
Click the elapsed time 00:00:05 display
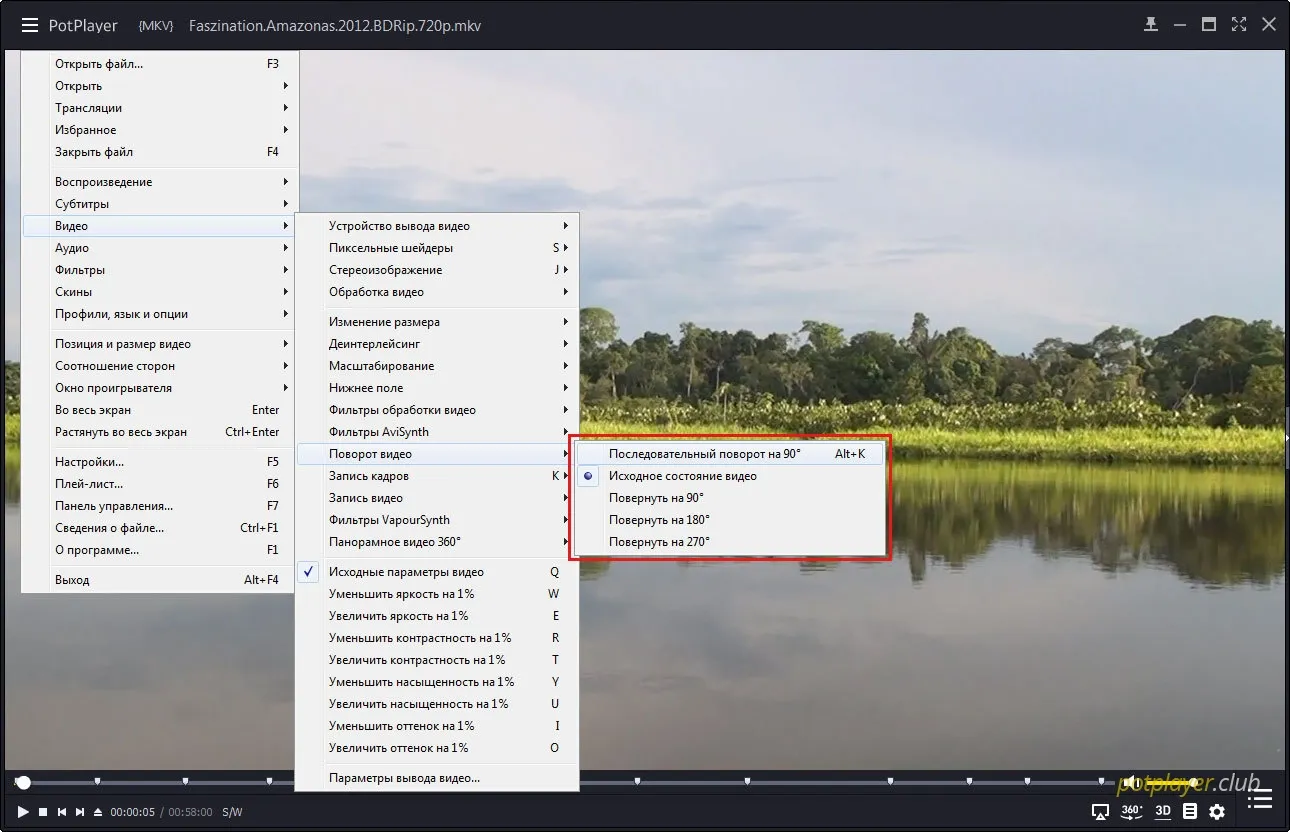132,812
